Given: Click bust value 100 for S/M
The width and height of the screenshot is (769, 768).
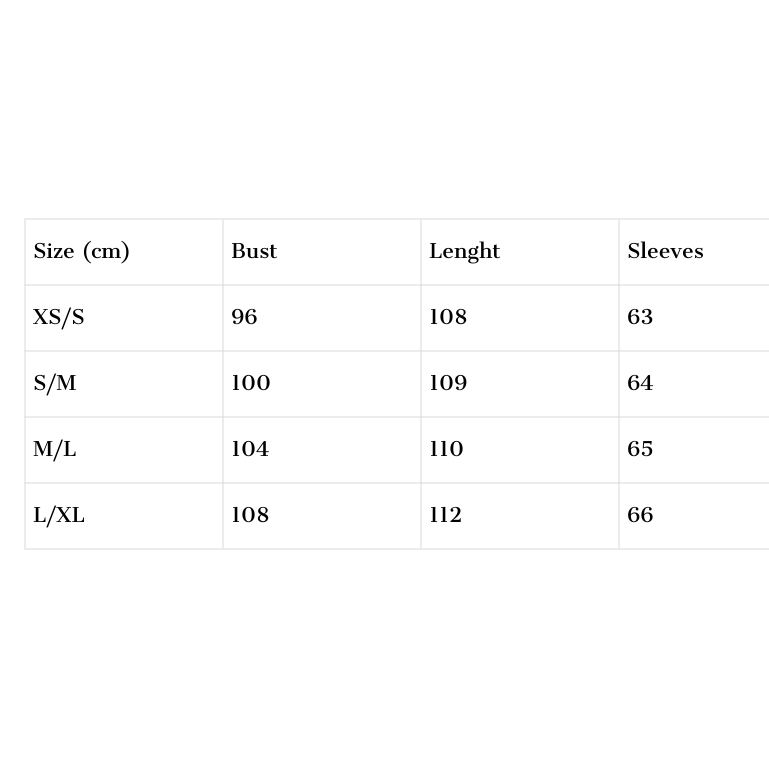Looking at the screenshot, I should (x=250, y=384).
